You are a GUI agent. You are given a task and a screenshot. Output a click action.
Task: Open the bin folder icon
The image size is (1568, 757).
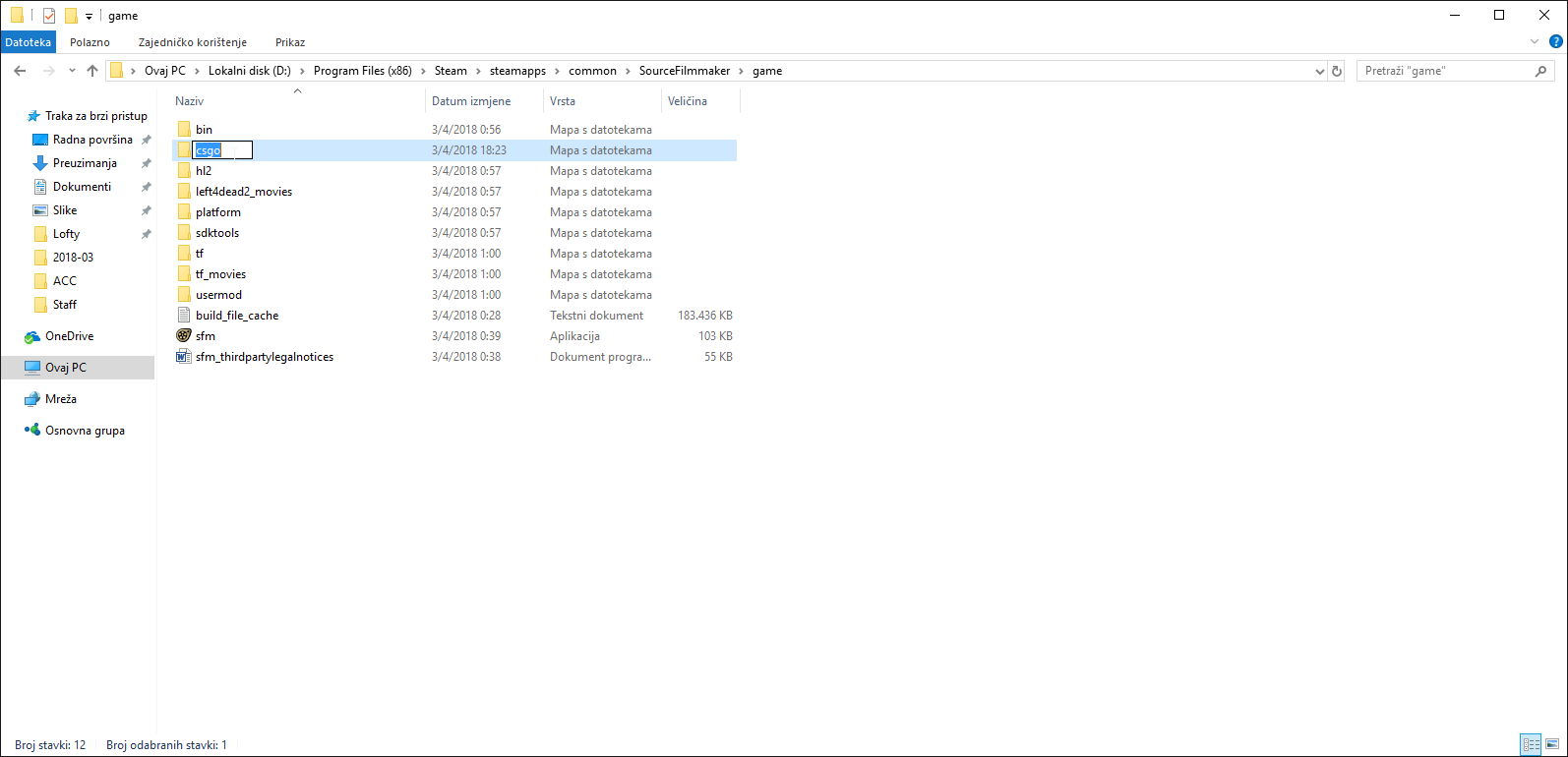tap(184, 129)
